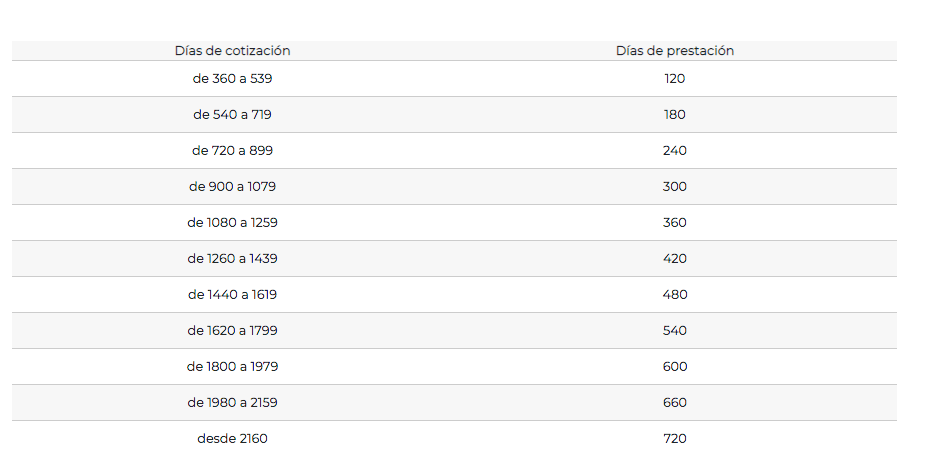Image resolution: width=928 pixels, height=470 pixels.
Task: Click the 420 days benefit value
Action: tap(674, 258)
